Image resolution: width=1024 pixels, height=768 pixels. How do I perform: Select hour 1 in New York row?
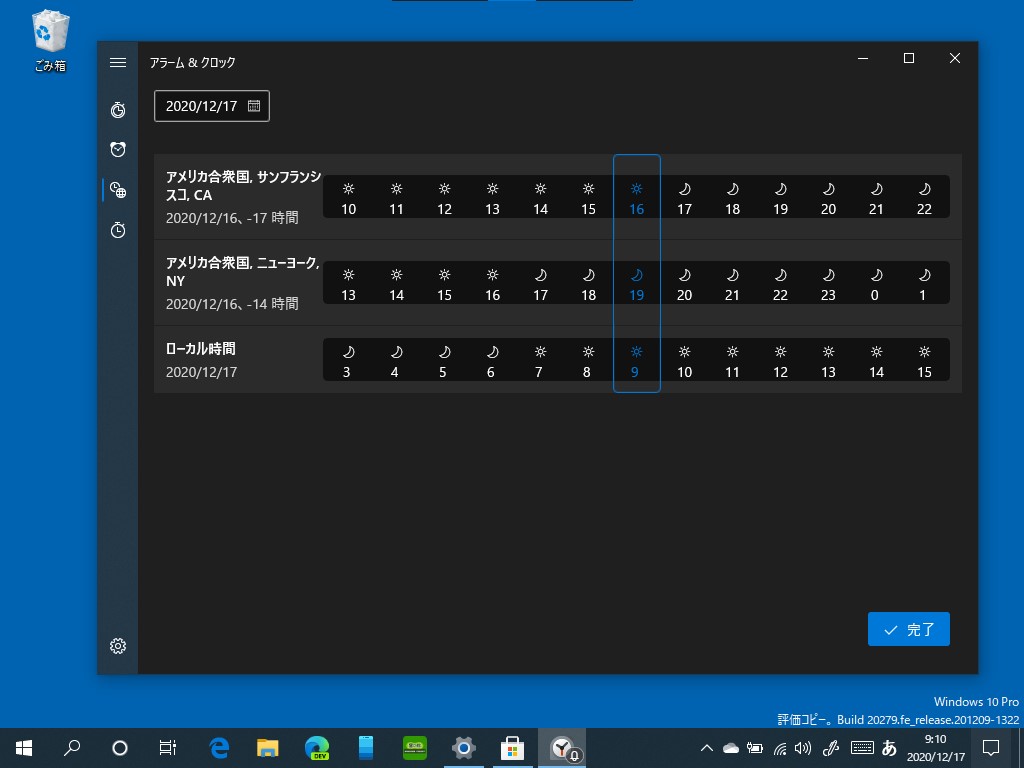pyautogui.click(x=923, y=285)
